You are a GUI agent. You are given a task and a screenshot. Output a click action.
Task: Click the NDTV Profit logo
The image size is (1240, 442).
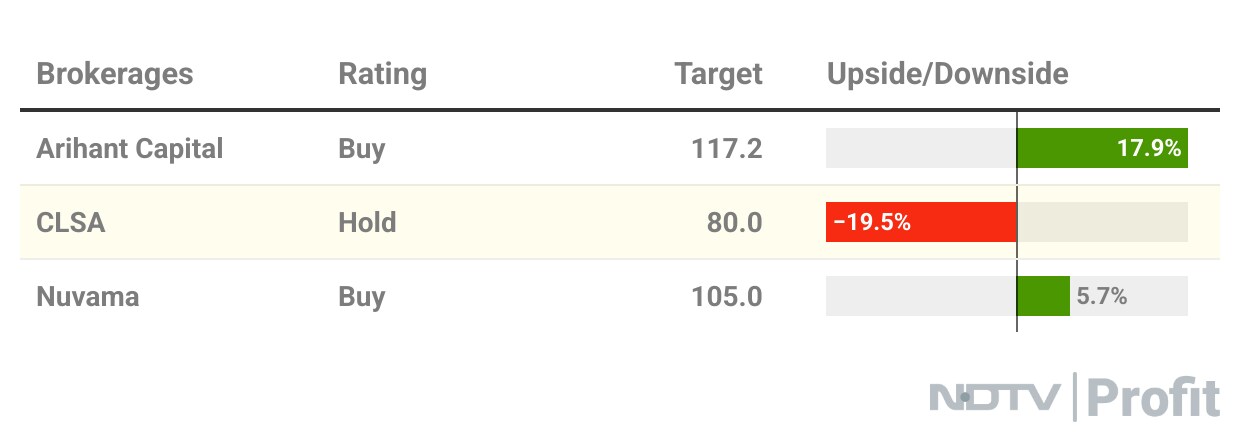pyautogui.click(x=1075, y=397)
